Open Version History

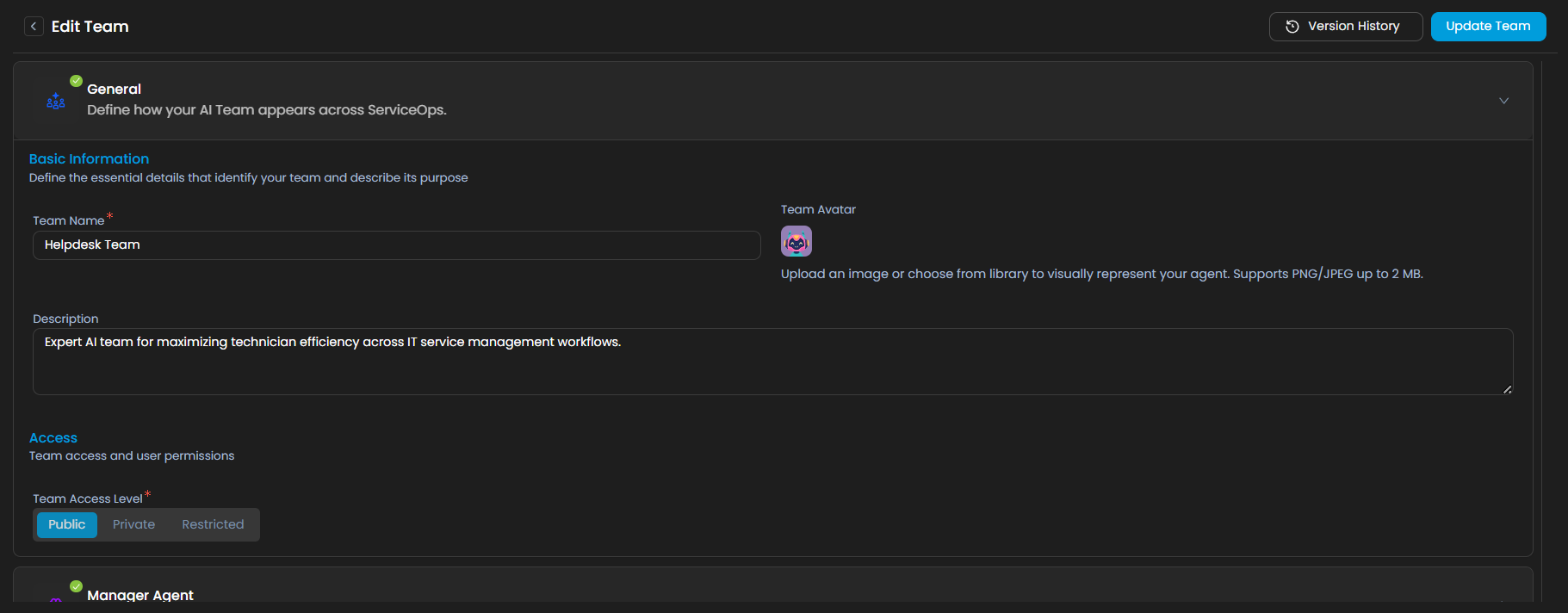pos(1345,27)
